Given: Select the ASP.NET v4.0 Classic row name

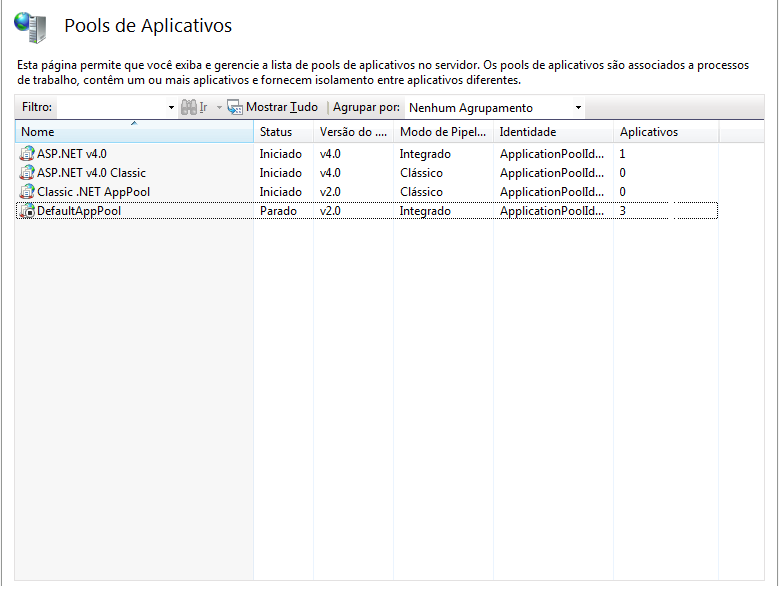Looking at the screenshot, I should pyautogui.click(x=92, y=172).
